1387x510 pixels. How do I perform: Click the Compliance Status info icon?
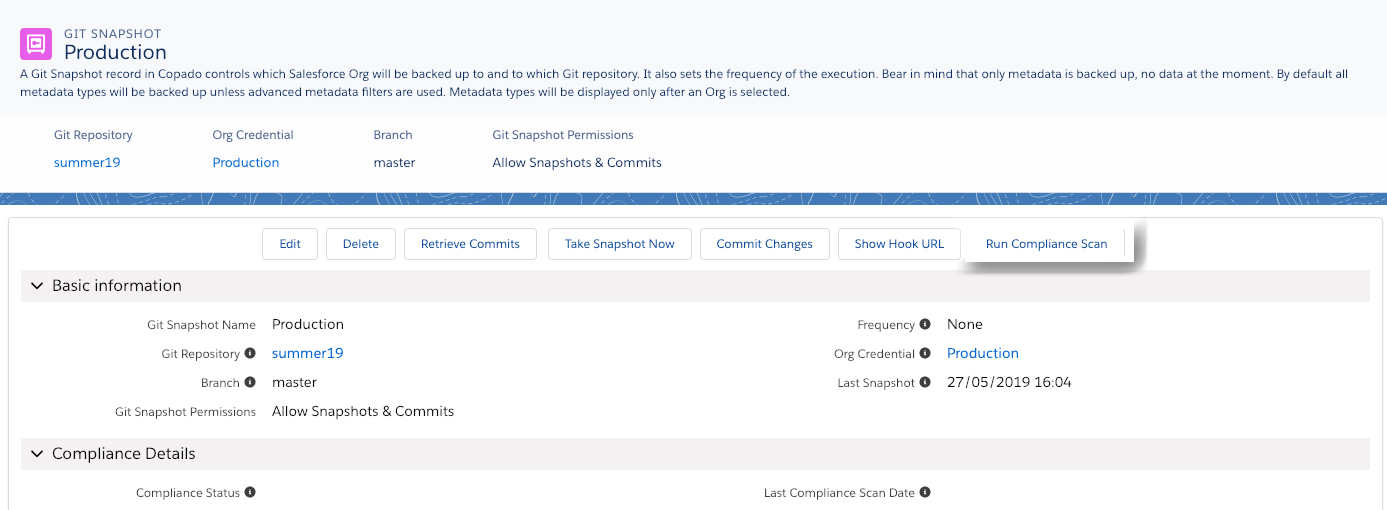pos(250,492)
